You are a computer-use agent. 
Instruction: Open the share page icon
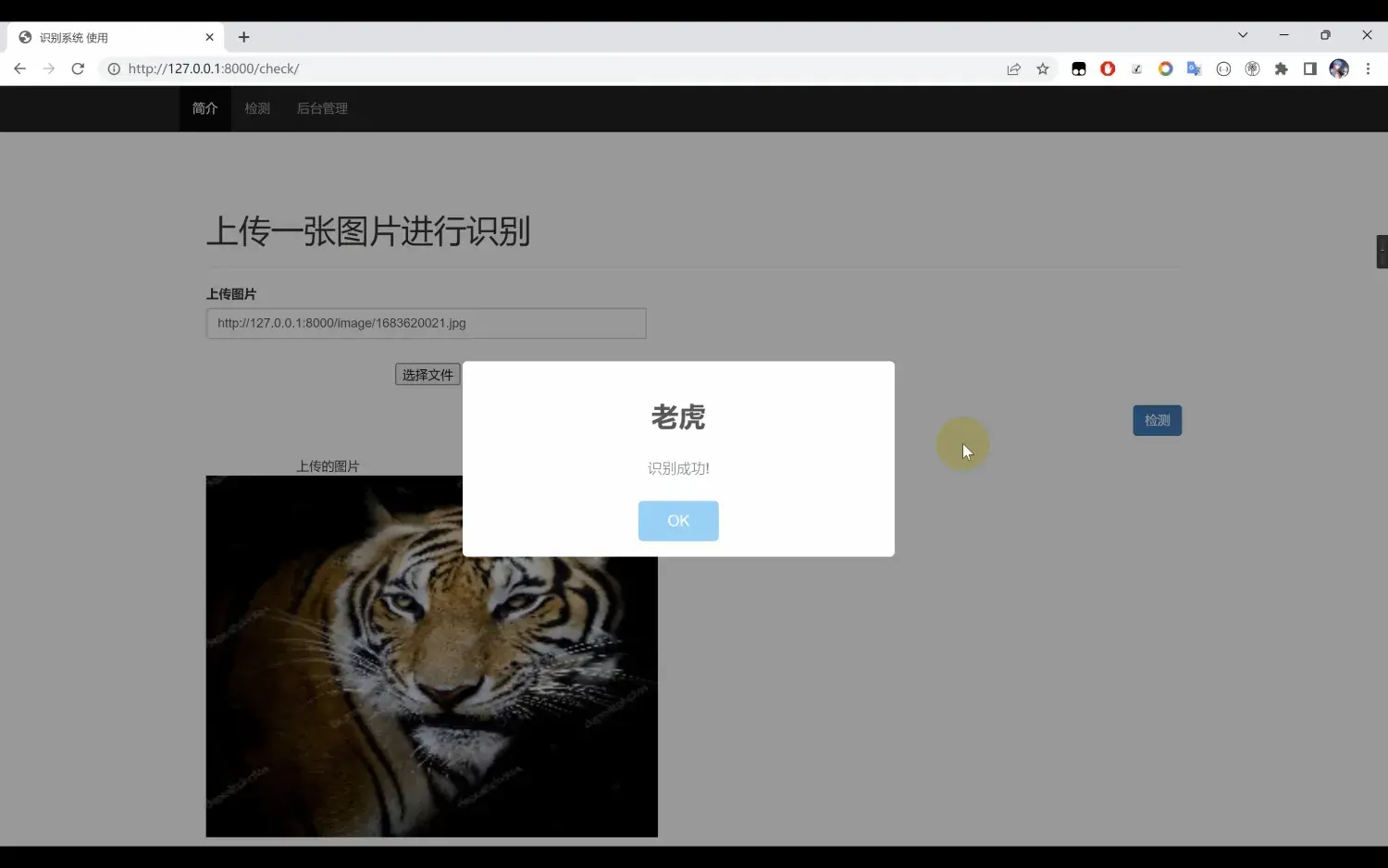click(1014, 68)
